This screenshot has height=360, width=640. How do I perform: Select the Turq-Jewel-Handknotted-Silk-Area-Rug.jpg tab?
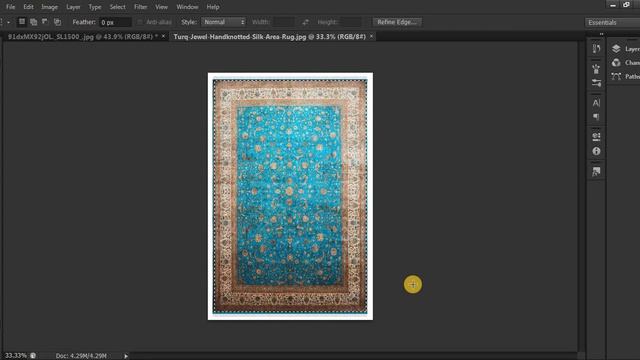point(269,36)
